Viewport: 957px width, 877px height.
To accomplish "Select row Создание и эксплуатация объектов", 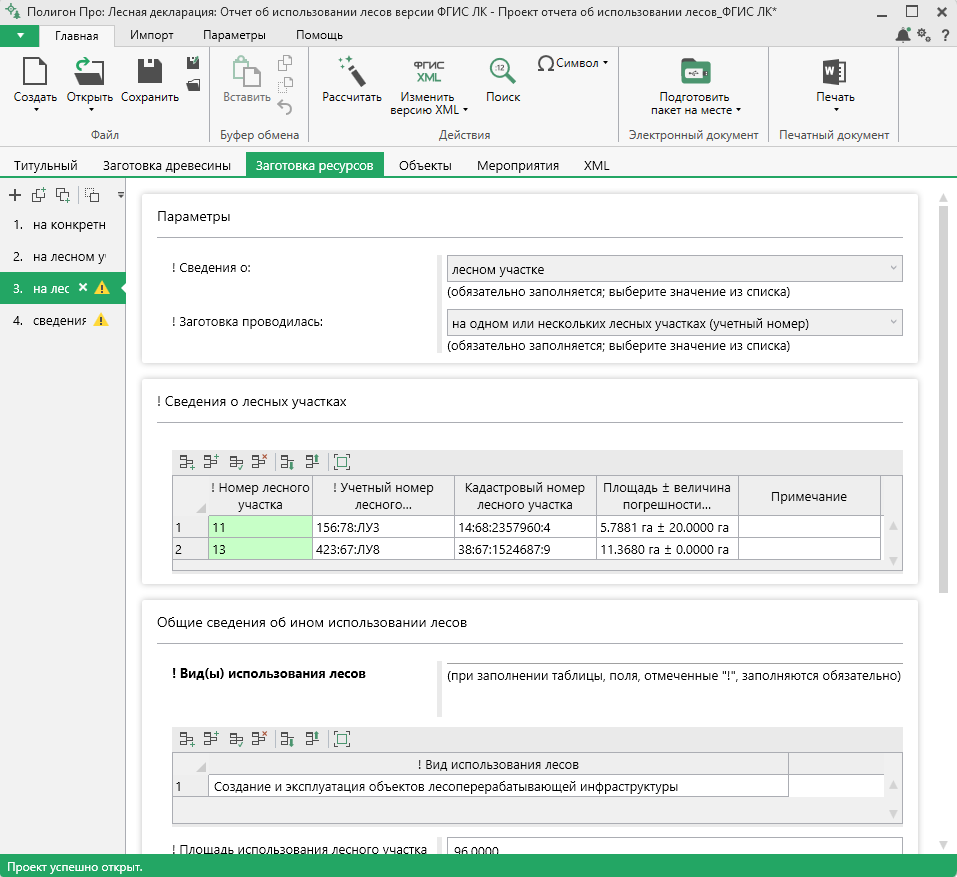I will (498, 786).
